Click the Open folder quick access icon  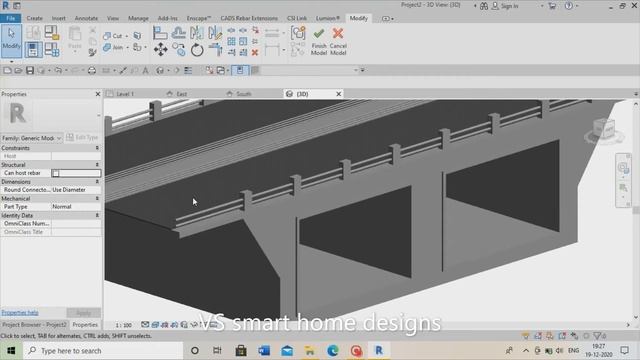pyautogui.click(x=18, y=70)
